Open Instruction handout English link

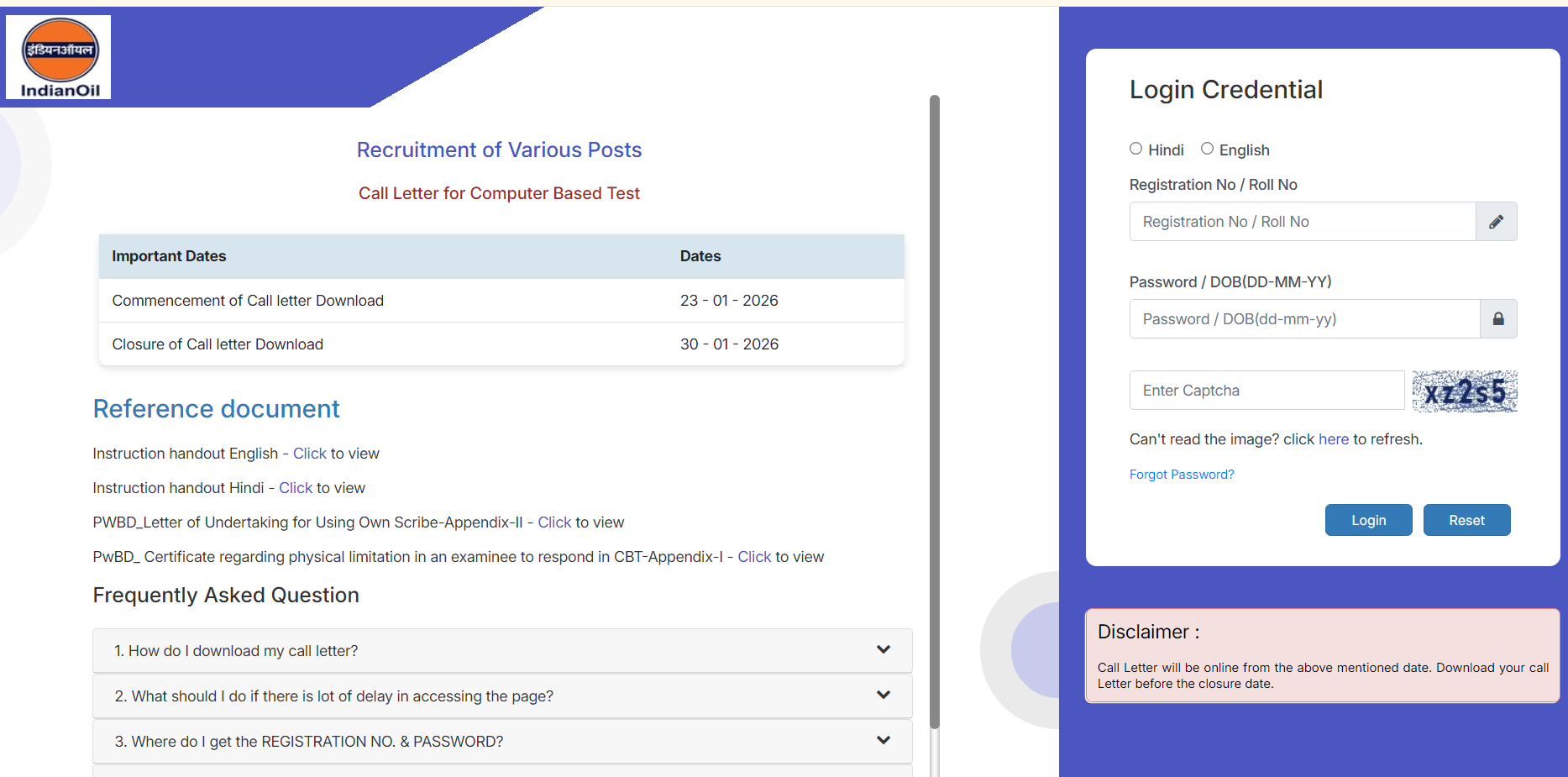(309, 454)
